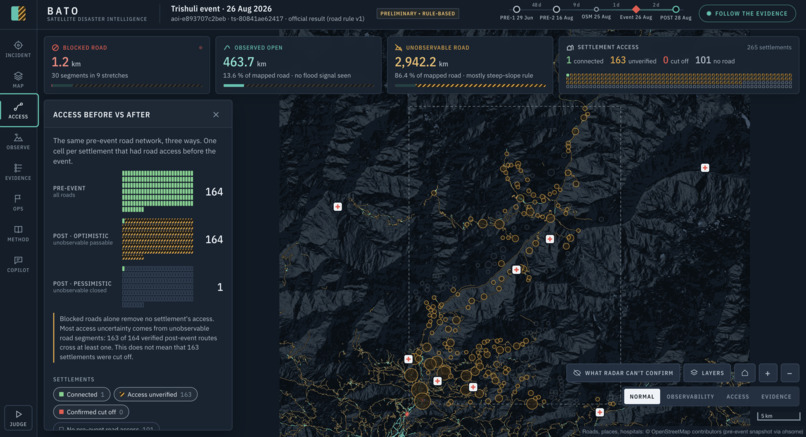Image resolution: width=806 pixels, height=437 pixels.
Task: Click the BATO striped logo
Action: tap(19, 13)
